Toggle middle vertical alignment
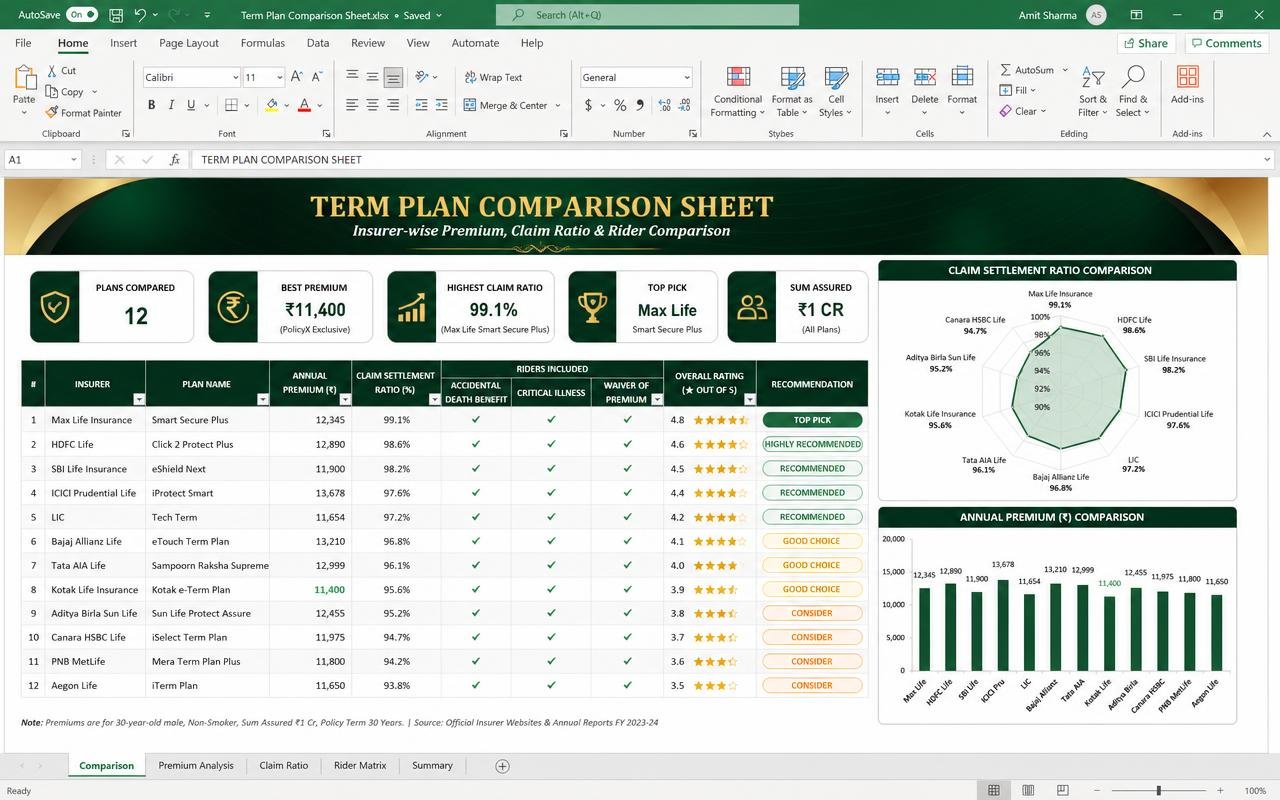 (372, 77)
